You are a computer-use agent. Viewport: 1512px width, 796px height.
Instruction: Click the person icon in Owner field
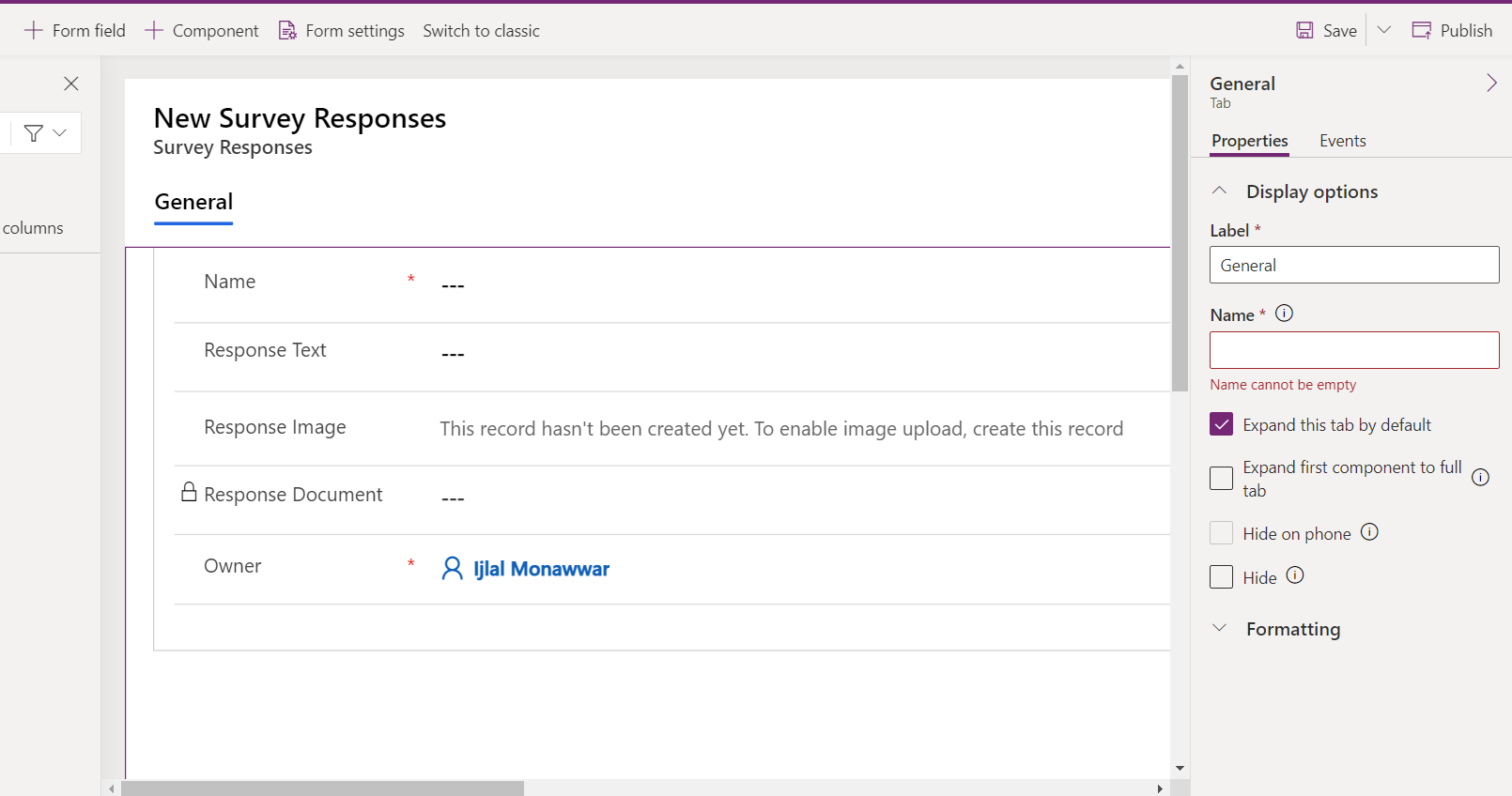[452, 569]
